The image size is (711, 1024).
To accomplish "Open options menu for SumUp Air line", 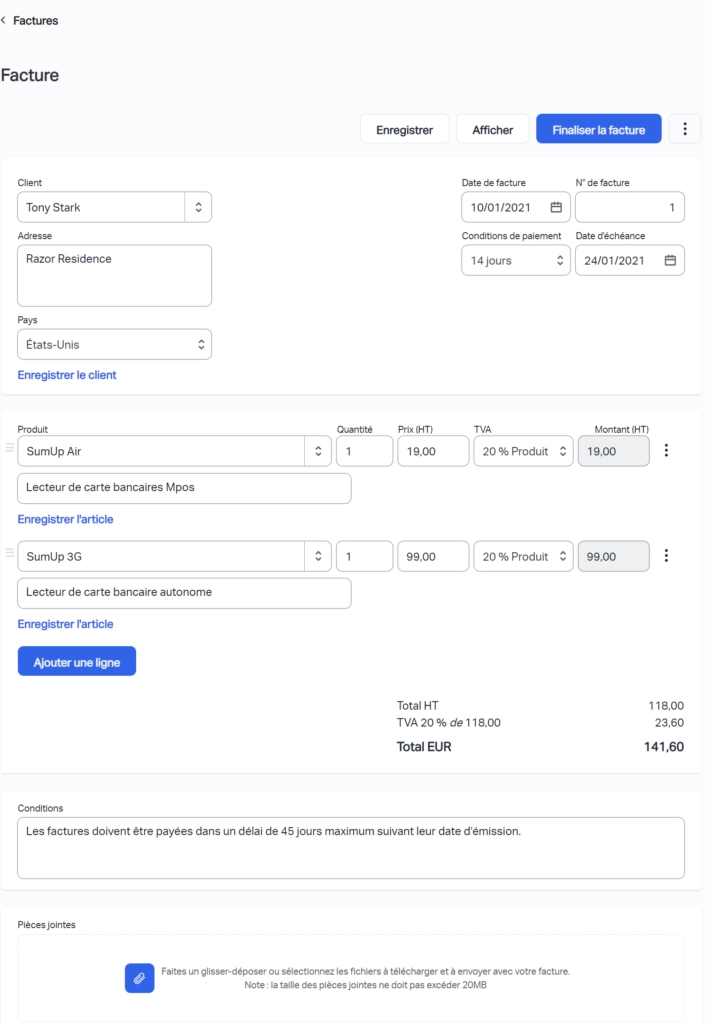I will pyautogui.click(x=666, y=451).
